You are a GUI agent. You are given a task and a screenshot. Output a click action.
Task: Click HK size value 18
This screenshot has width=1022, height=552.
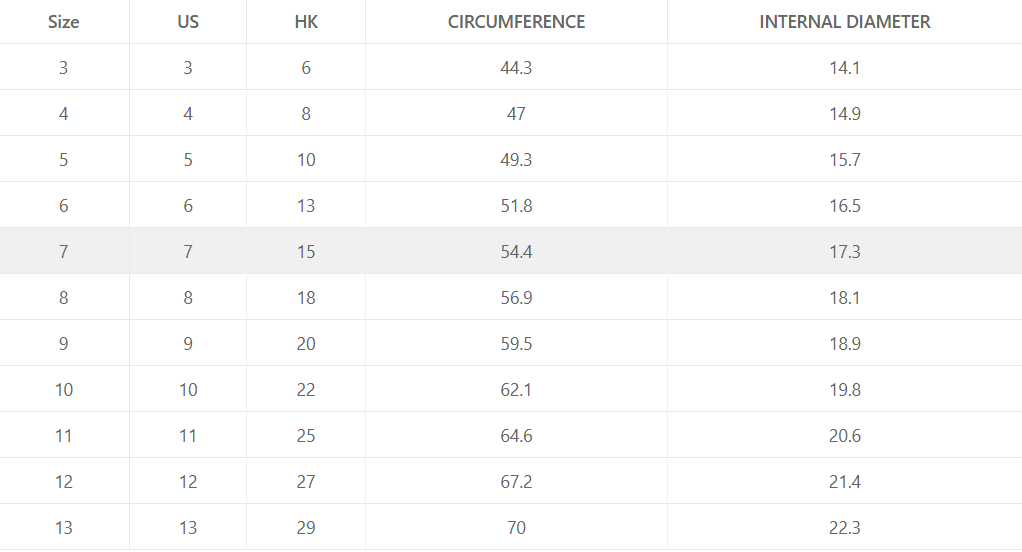click(306, 298)
